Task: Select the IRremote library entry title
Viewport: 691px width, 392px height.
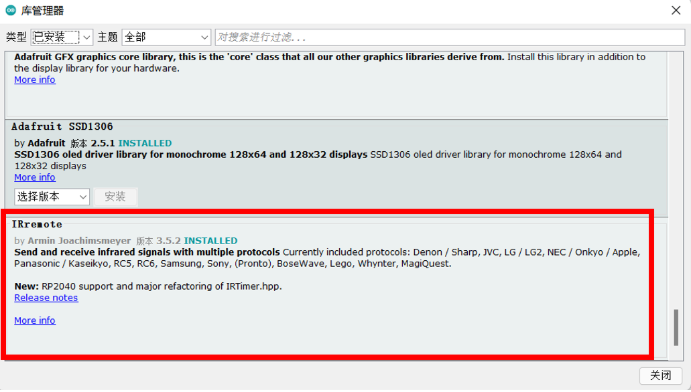Action: (37, 224)
